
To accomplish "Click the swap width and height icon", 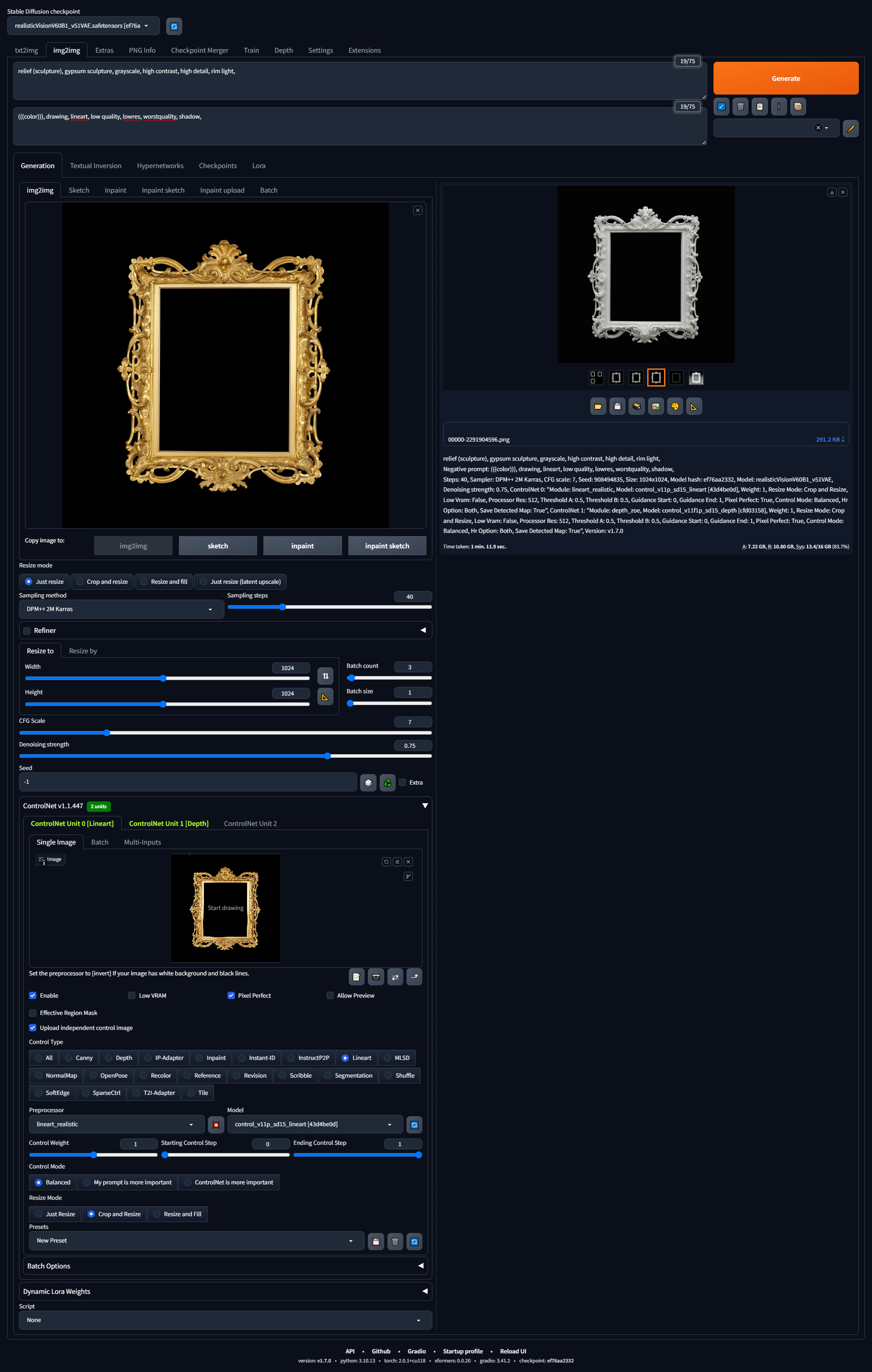I will 325,676.
